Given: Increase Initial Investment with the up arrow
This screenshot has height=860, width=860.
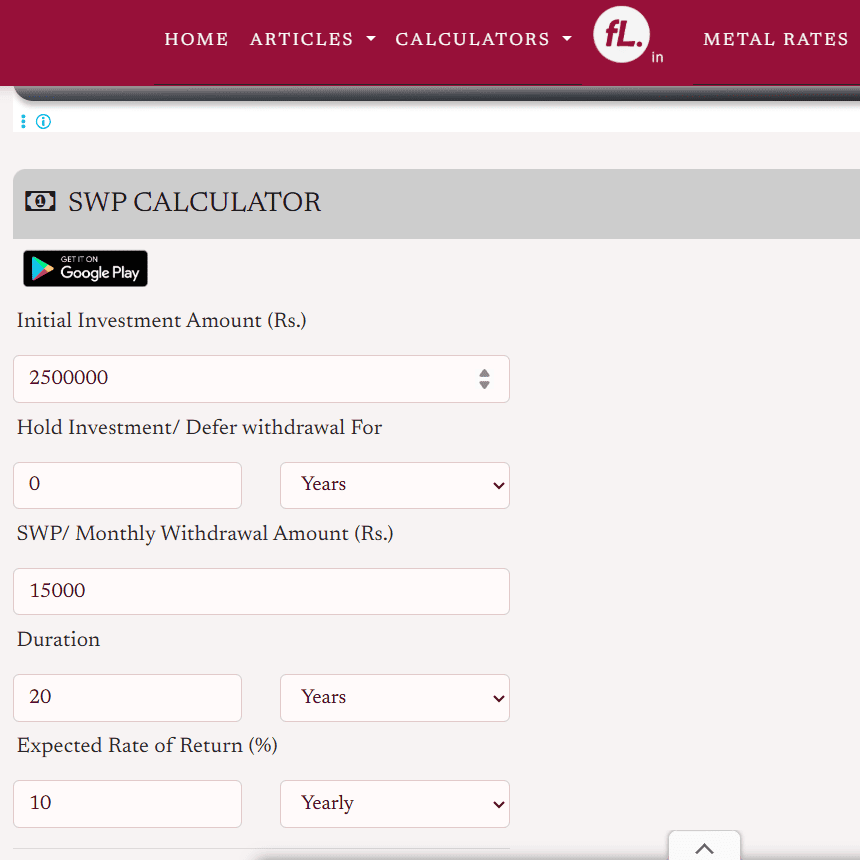Looking at the screenshot, I should [484, 373].
